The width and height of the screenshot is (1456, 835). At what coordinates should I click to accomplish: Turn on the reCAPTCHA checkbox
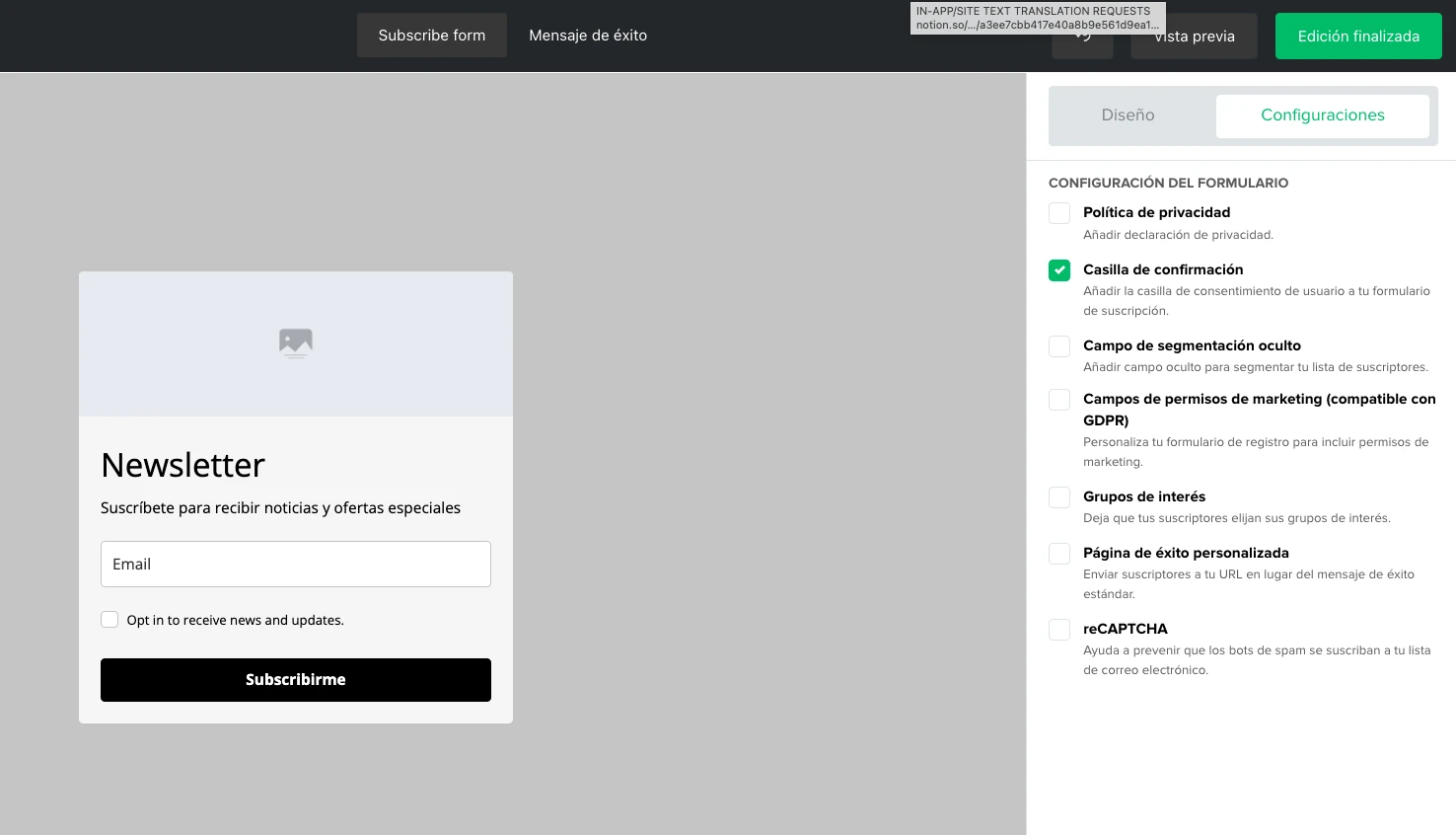click(x=1059, y=630)
